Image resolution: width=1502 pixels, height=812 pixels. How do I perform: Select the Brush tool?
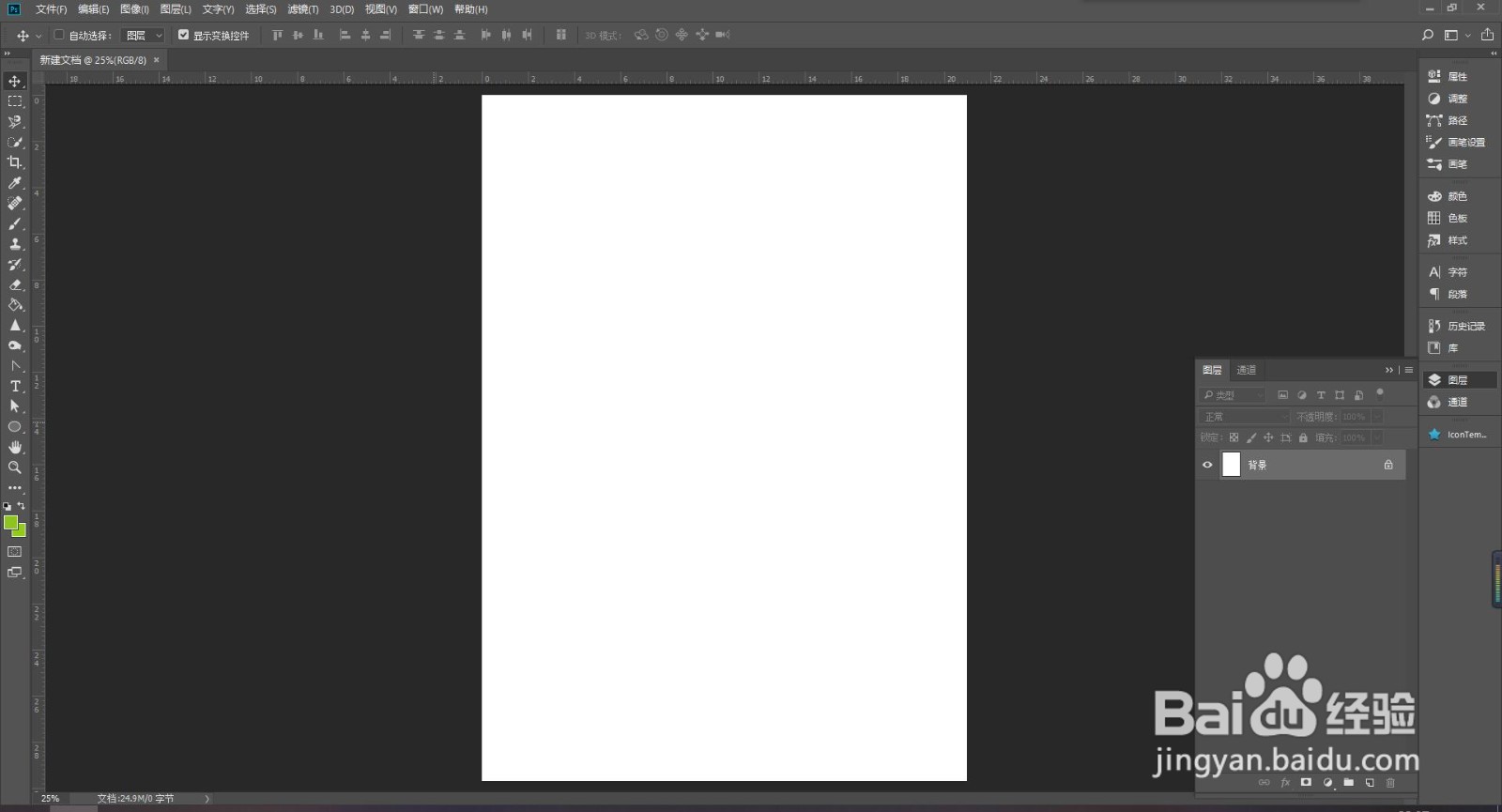coord(15,223)
